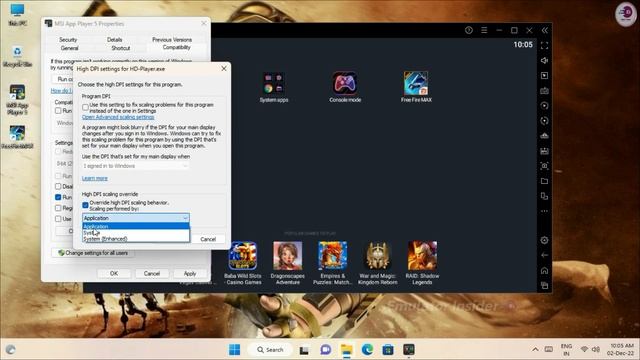Image resolution: width=640 pixels, height=360 pixels.
Task: Open the media folder icon in App Player sidebar
Action: [544, 181]
